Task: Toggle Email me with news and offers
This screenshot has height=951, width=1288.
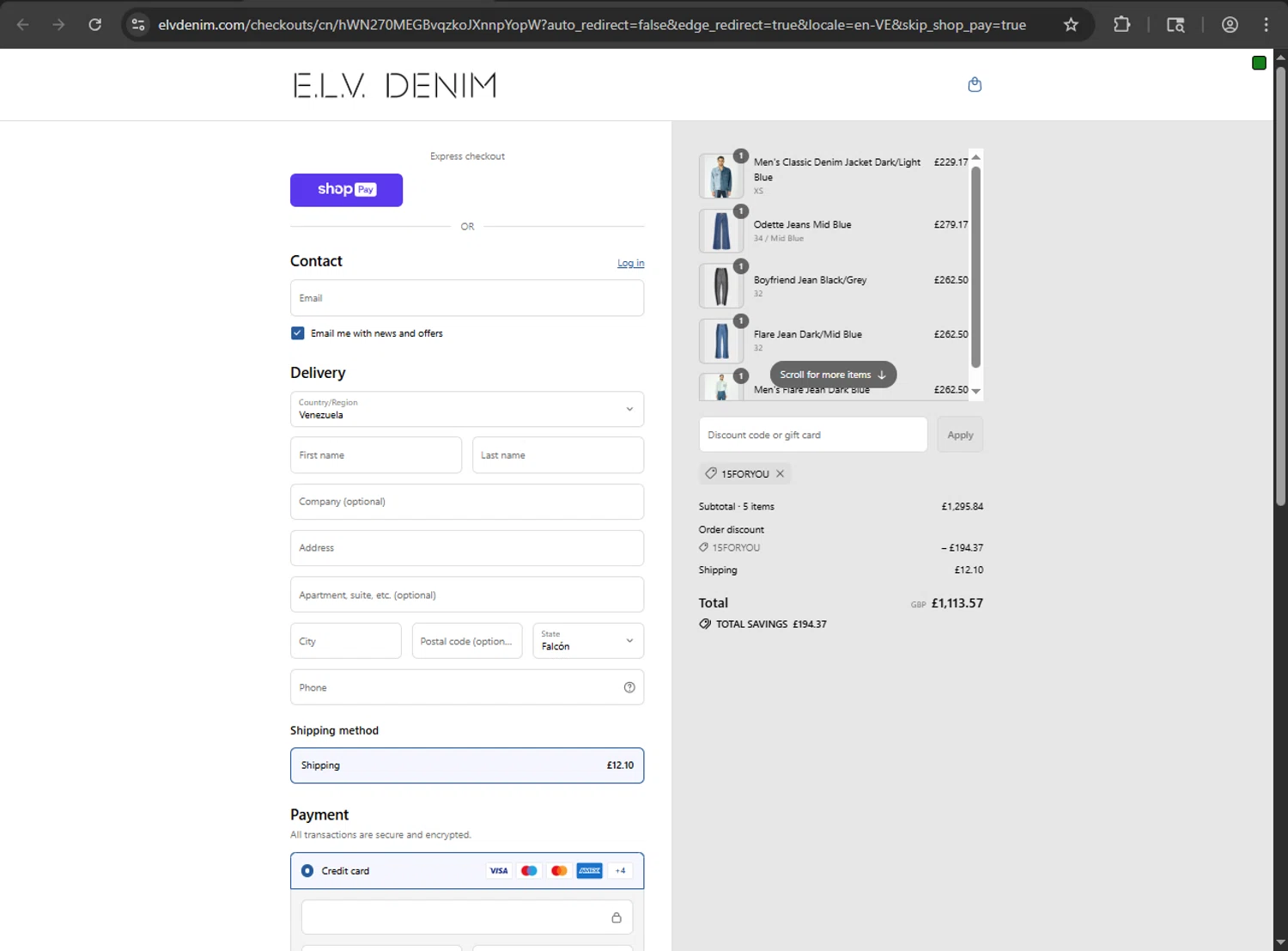Action: (298, 333)
